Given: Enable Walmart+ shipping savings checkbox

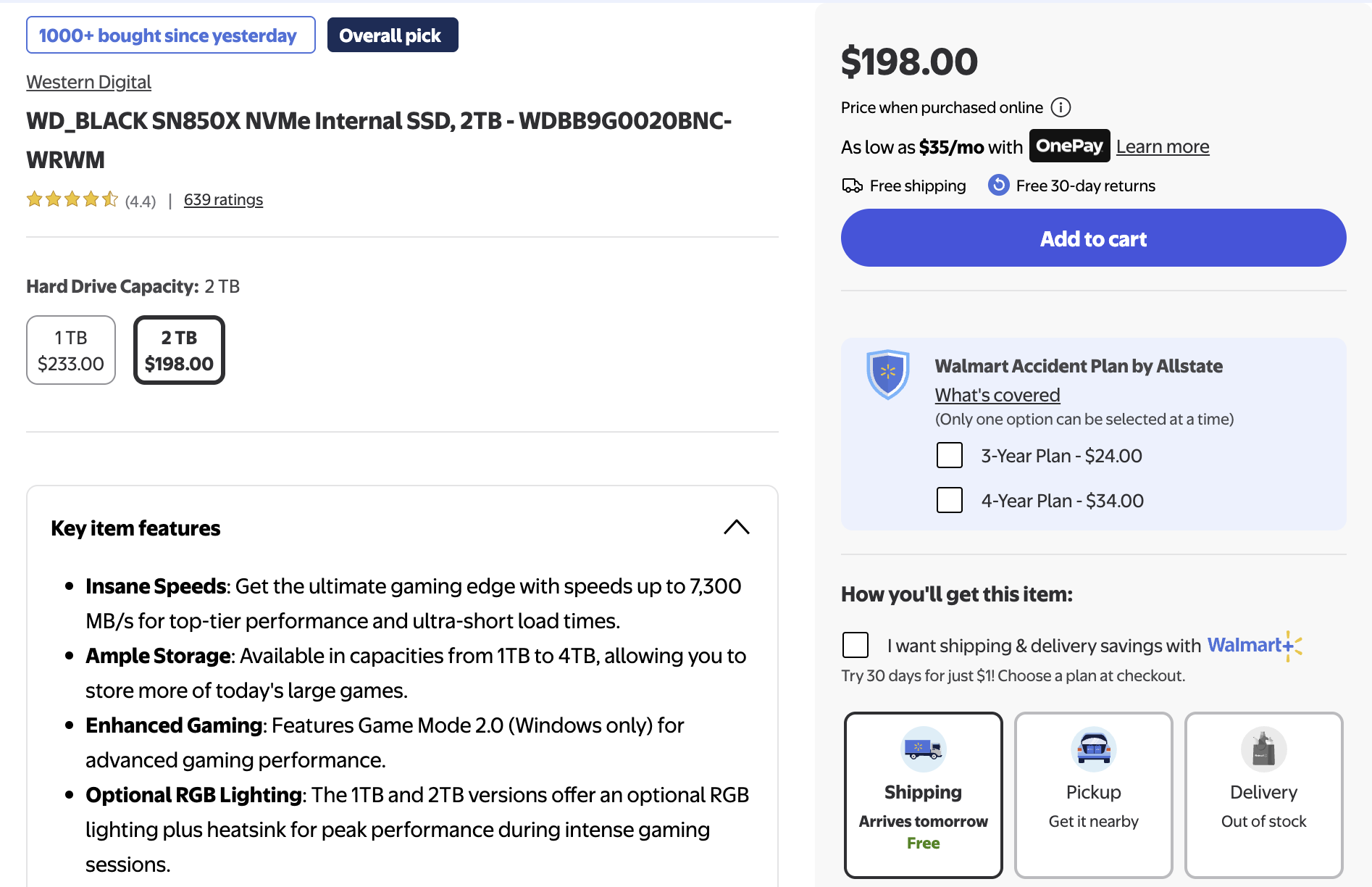Looking at the screenshot, I should coord(856,645).
